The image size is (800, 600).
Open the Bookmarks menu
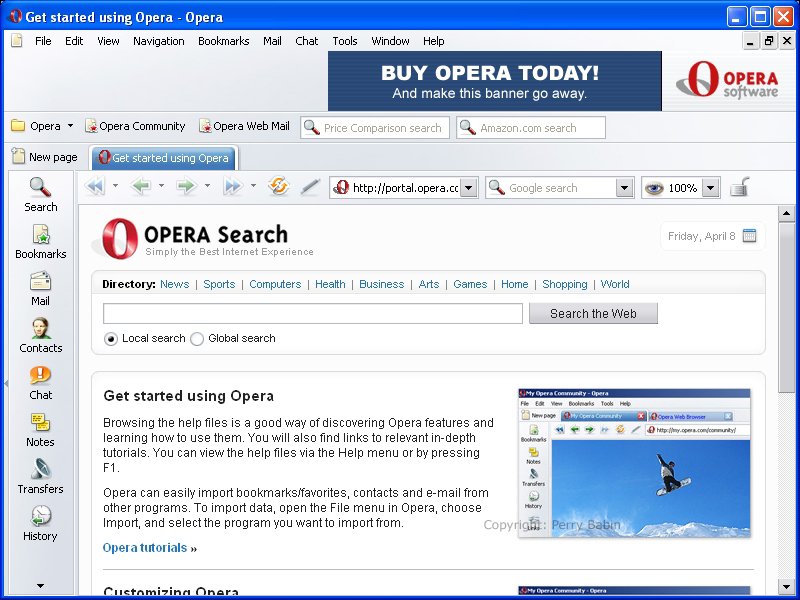coord(223,41)
